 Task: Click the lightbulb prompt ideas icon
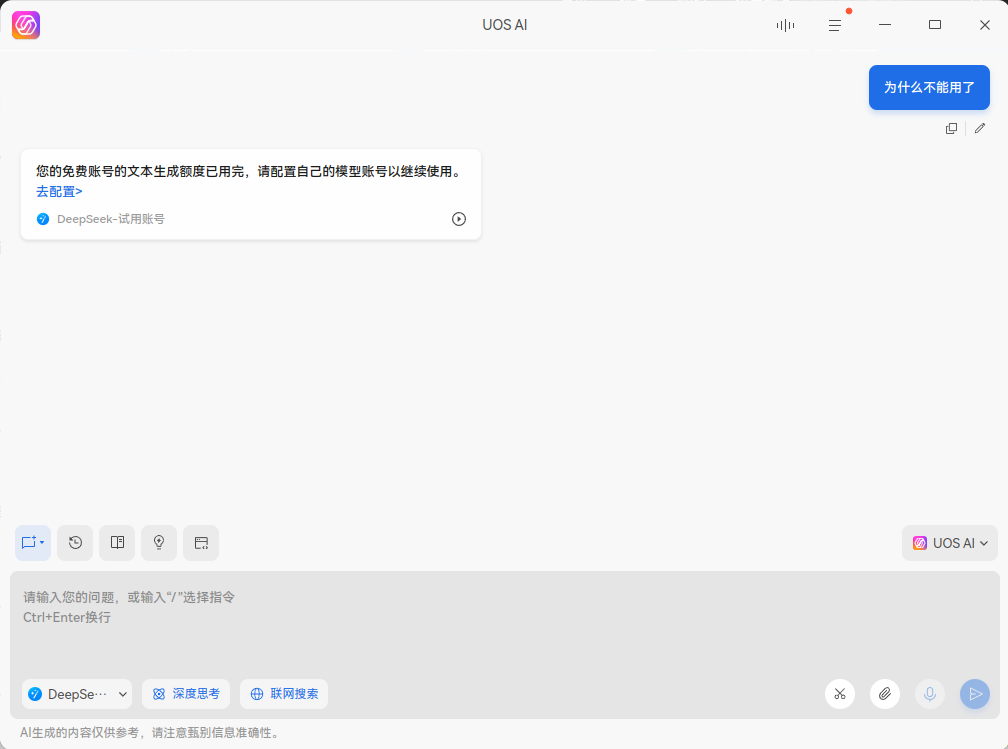pyautogui.click(x=159, y=543)
